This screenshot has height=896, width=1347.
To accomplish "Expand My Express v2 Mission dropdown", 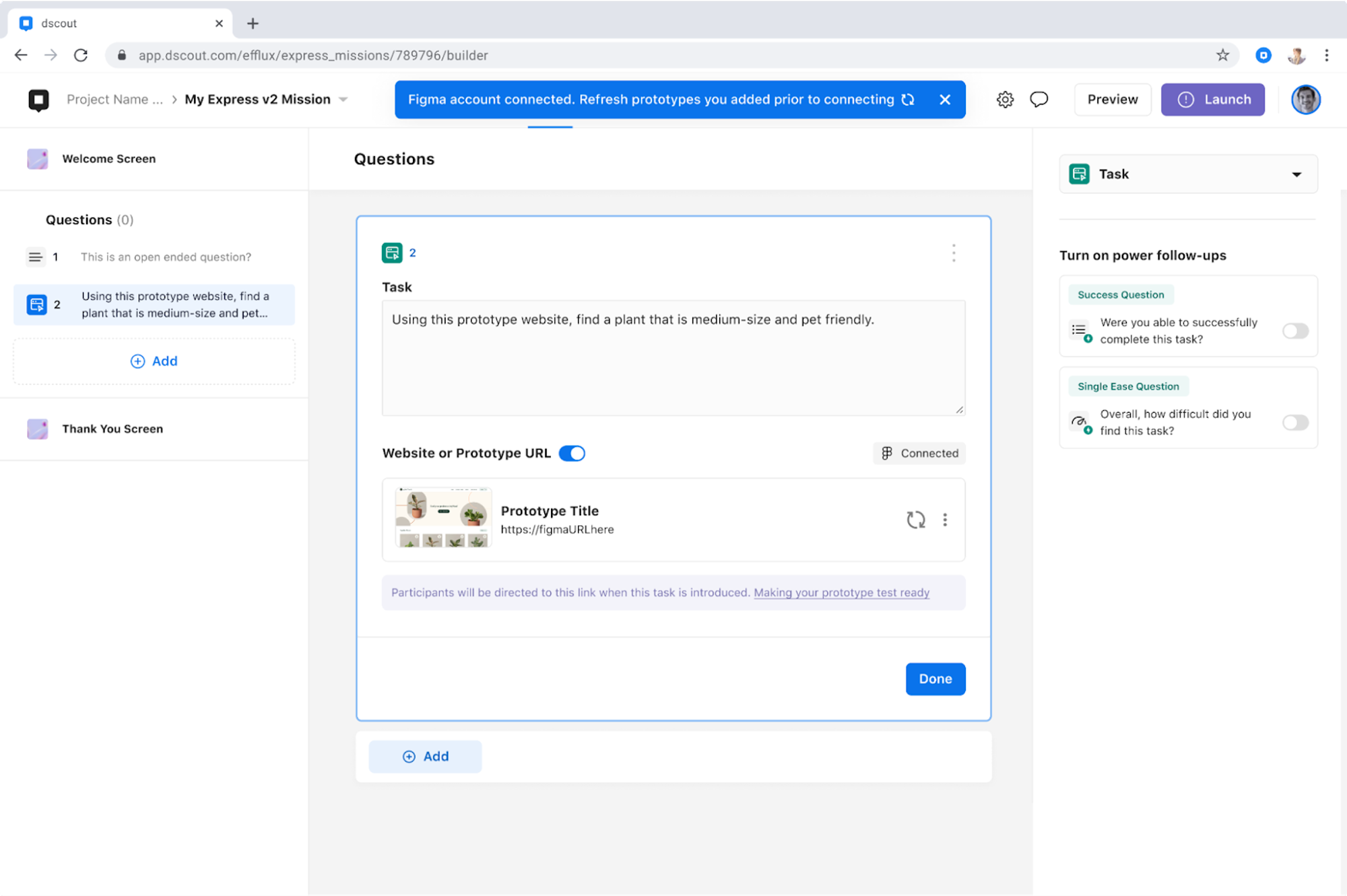I will point(343,100).
